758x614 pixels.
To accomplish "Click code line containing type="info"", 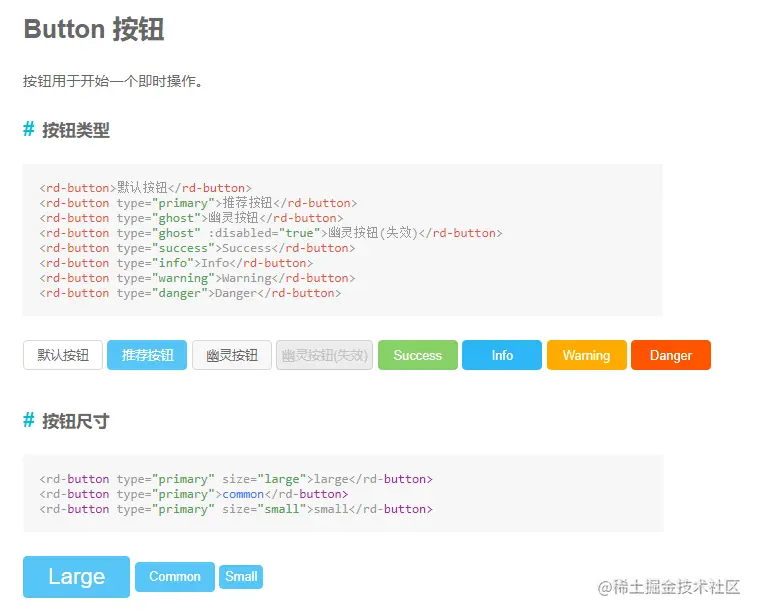I will (x=176, y=263).
